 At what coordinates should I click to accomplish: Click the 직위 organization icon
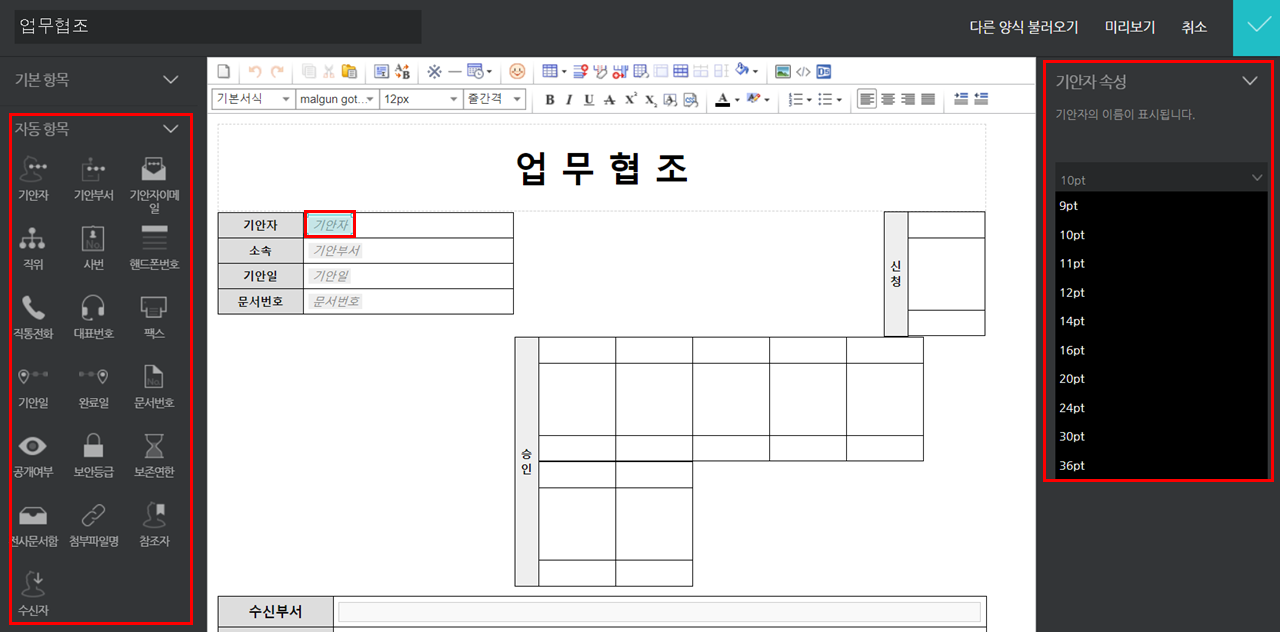[x=33, y=240]
